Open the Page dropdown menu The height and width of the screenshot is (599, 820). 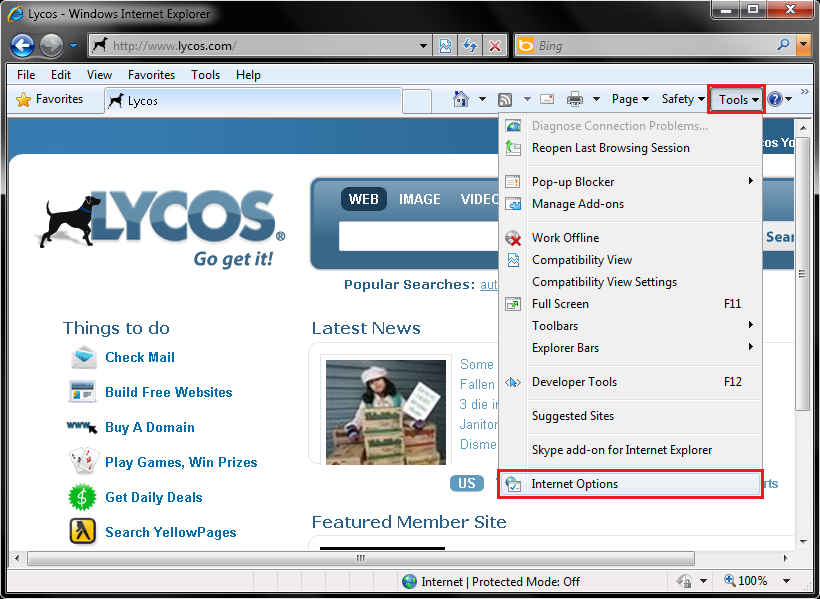(x=630, y=99)
